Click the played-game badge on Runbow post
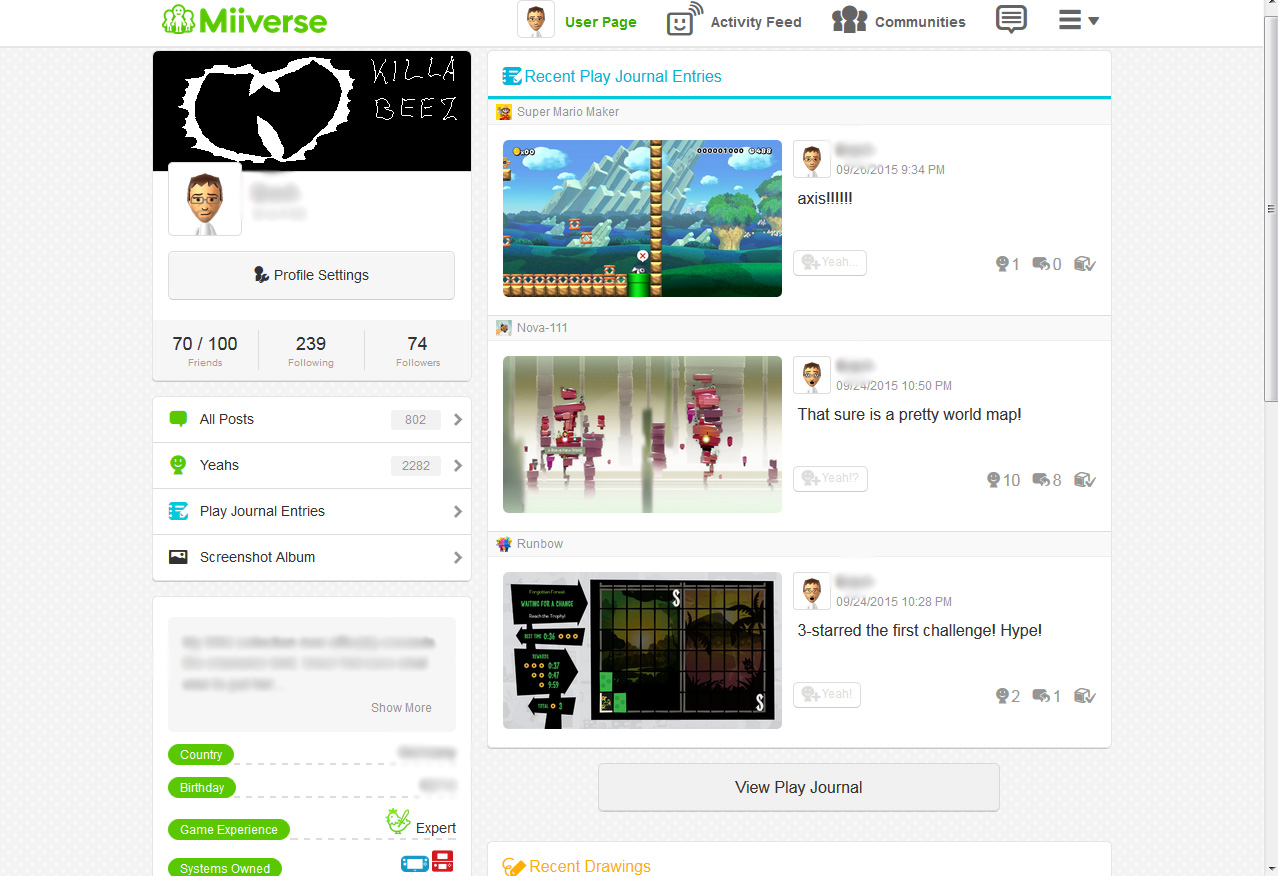Image resolution: width=1278 pixels, height=876 pixels. tap(1085, 696)
